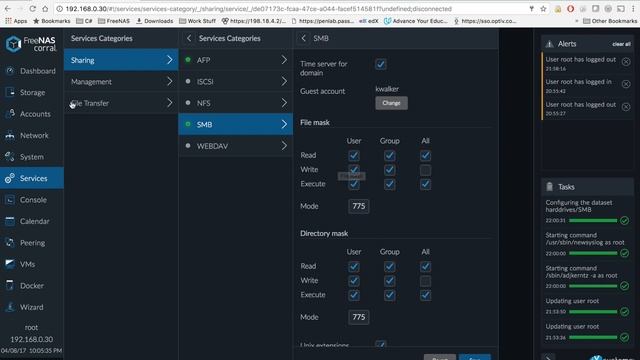Expand the WEBDAV service chevron
The width and height of the screenshot is (640, 360).
[284, 146]
